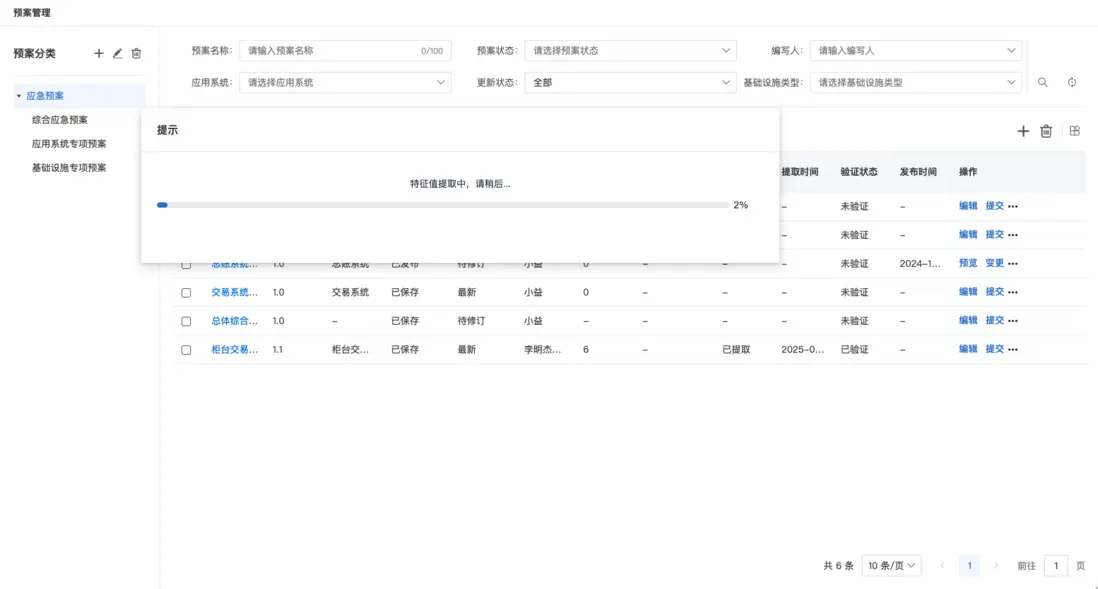Click 编辑 in the first table row
1098x589 pixels.
[968, 206]
